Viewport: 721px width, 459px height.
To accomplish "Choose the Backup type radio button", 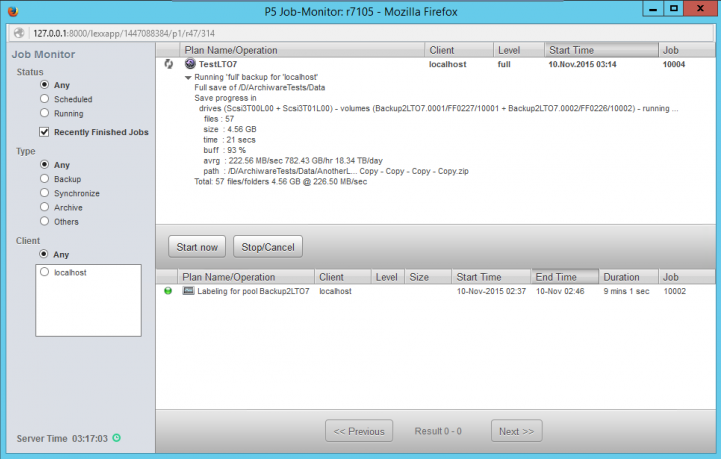I will click(45, 179).
